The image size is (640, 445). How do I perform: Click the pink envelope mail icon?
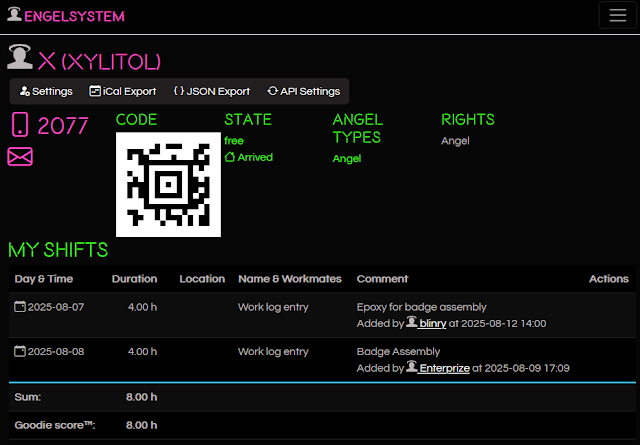point(20,156)
